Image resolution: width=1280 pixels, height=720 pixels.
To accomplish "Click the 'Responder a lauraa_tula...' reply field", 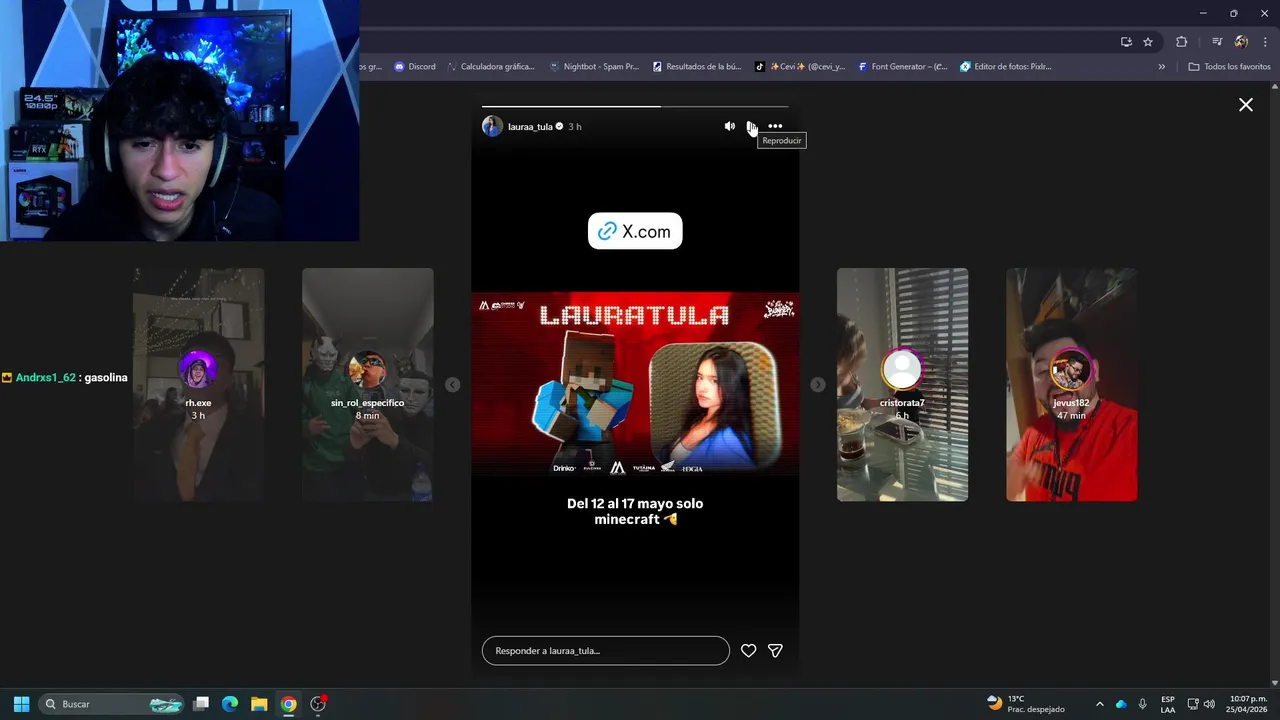I will coord(606,651).
